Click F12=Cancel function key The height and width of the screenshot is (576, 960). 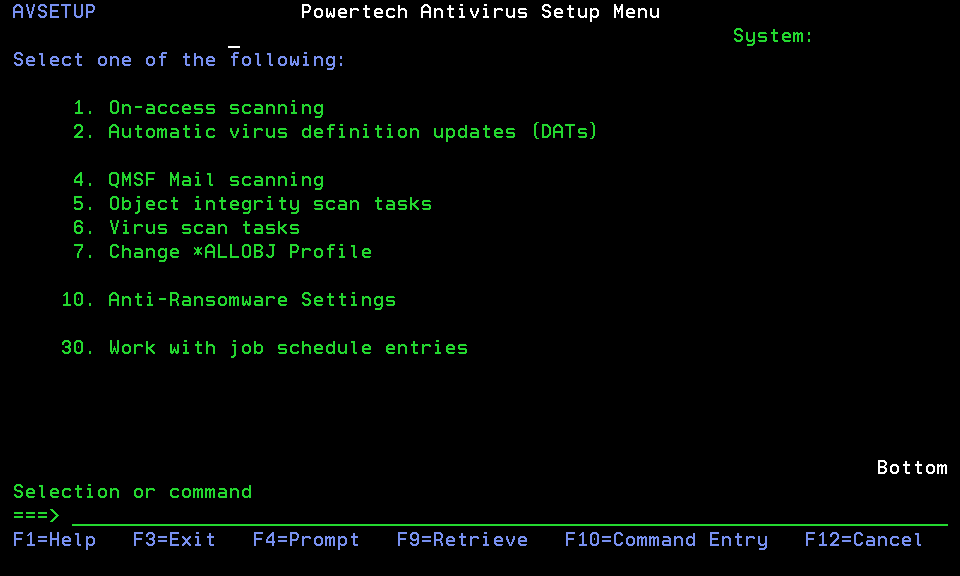863,540
